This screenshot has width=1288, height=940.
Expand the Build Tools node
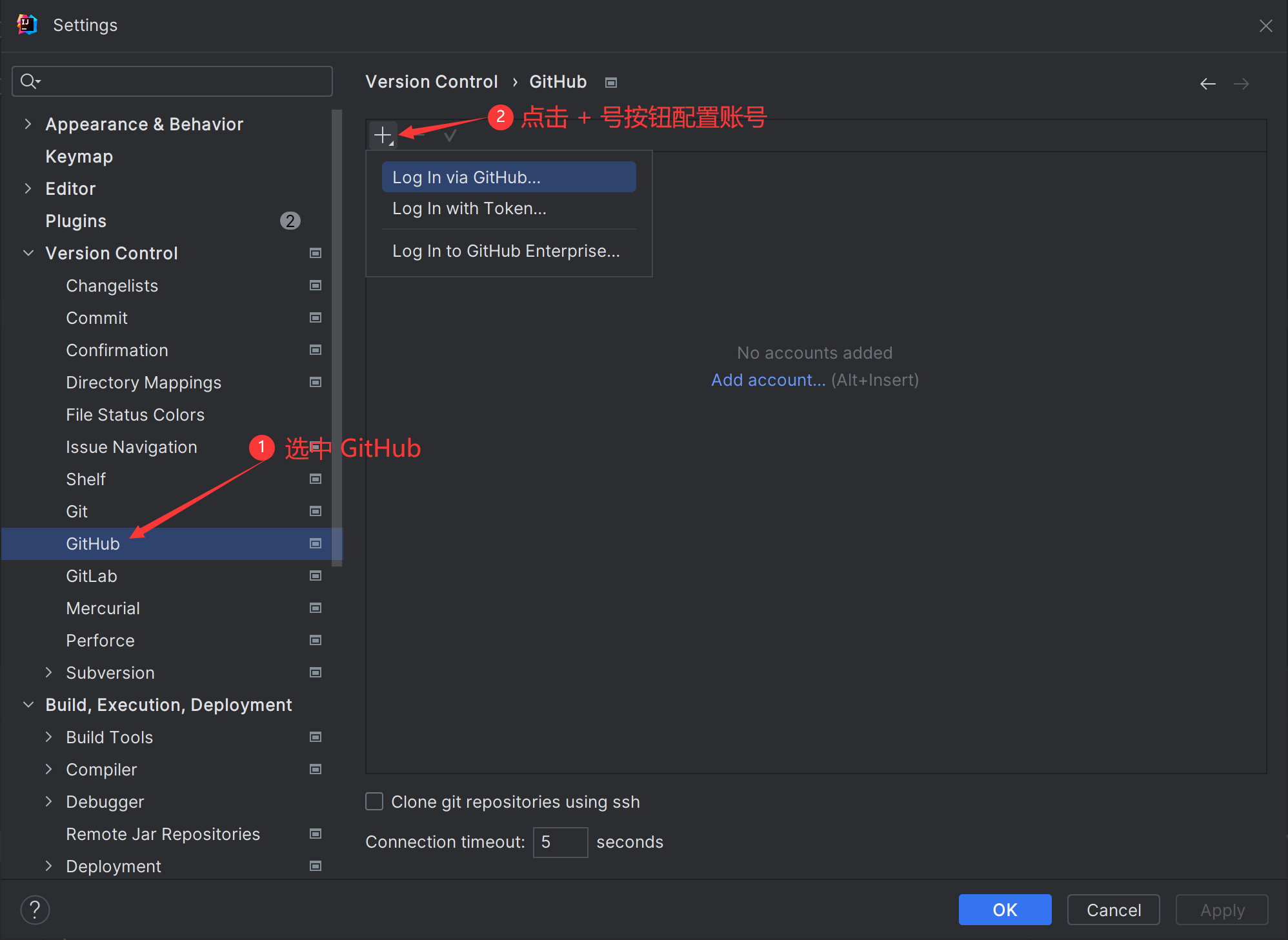pyautogui.click(x=48, y=737)
